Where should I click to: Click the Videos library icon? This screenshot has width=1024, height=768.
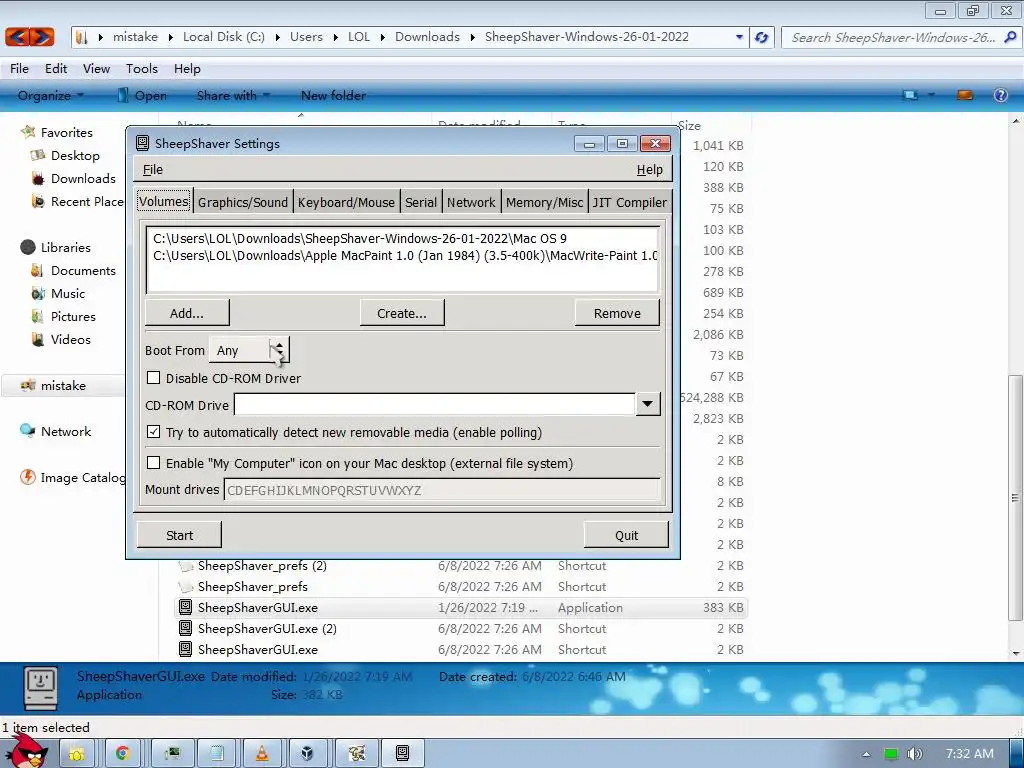pyautogui.click(x=37, y=339)
